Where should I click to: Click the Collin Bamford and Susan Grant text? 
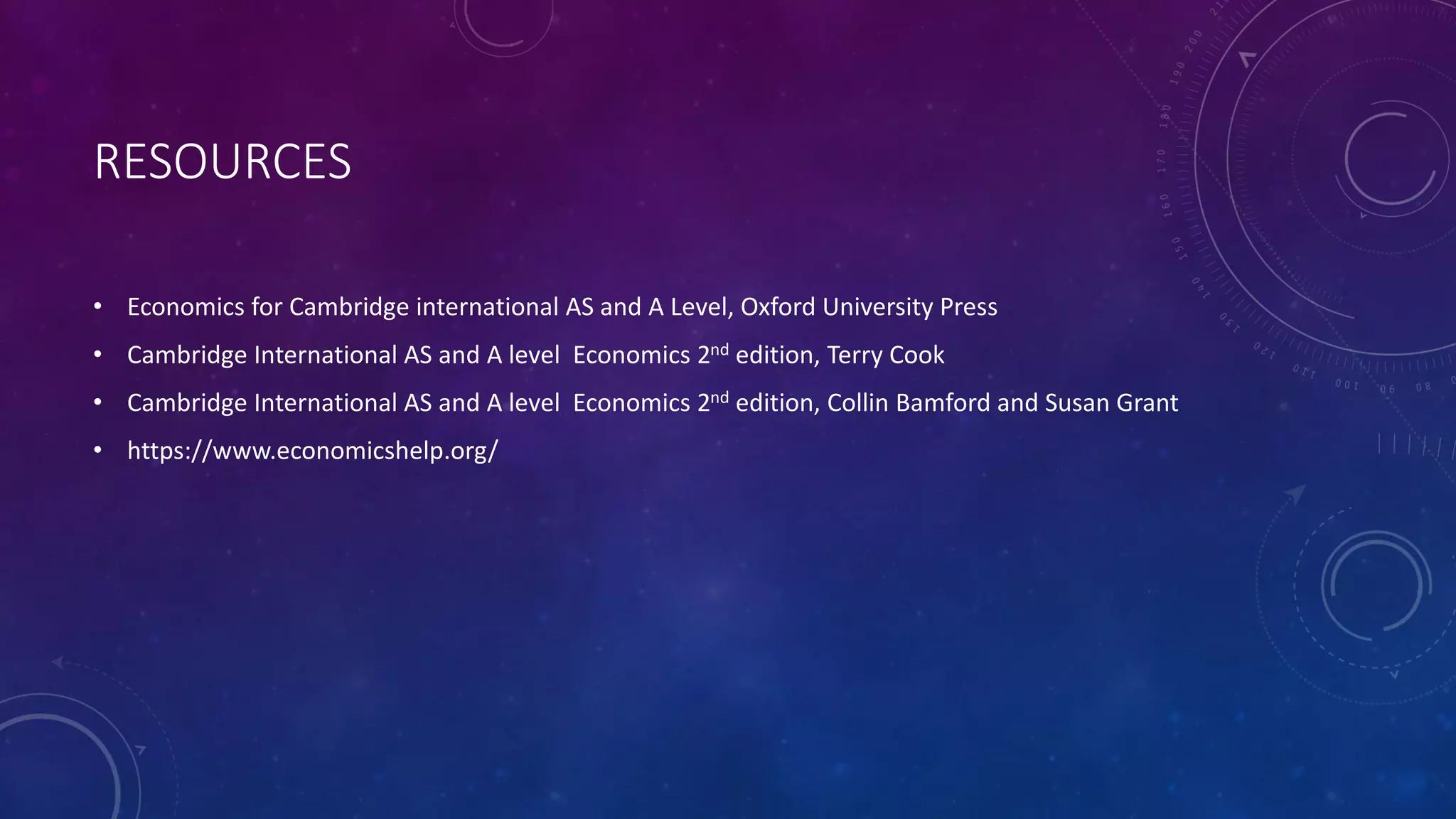tap(1002, 402)
